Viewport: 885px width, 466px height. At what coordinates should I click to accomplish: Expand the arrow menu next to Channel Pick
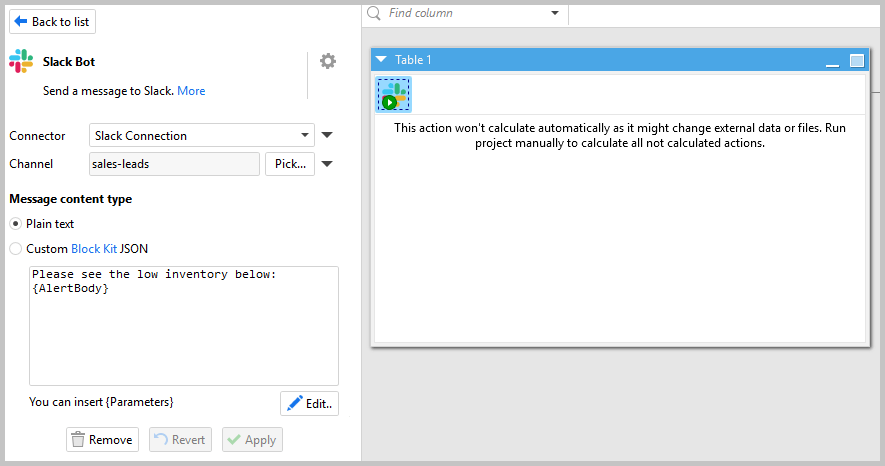click(x=327, y=164)
